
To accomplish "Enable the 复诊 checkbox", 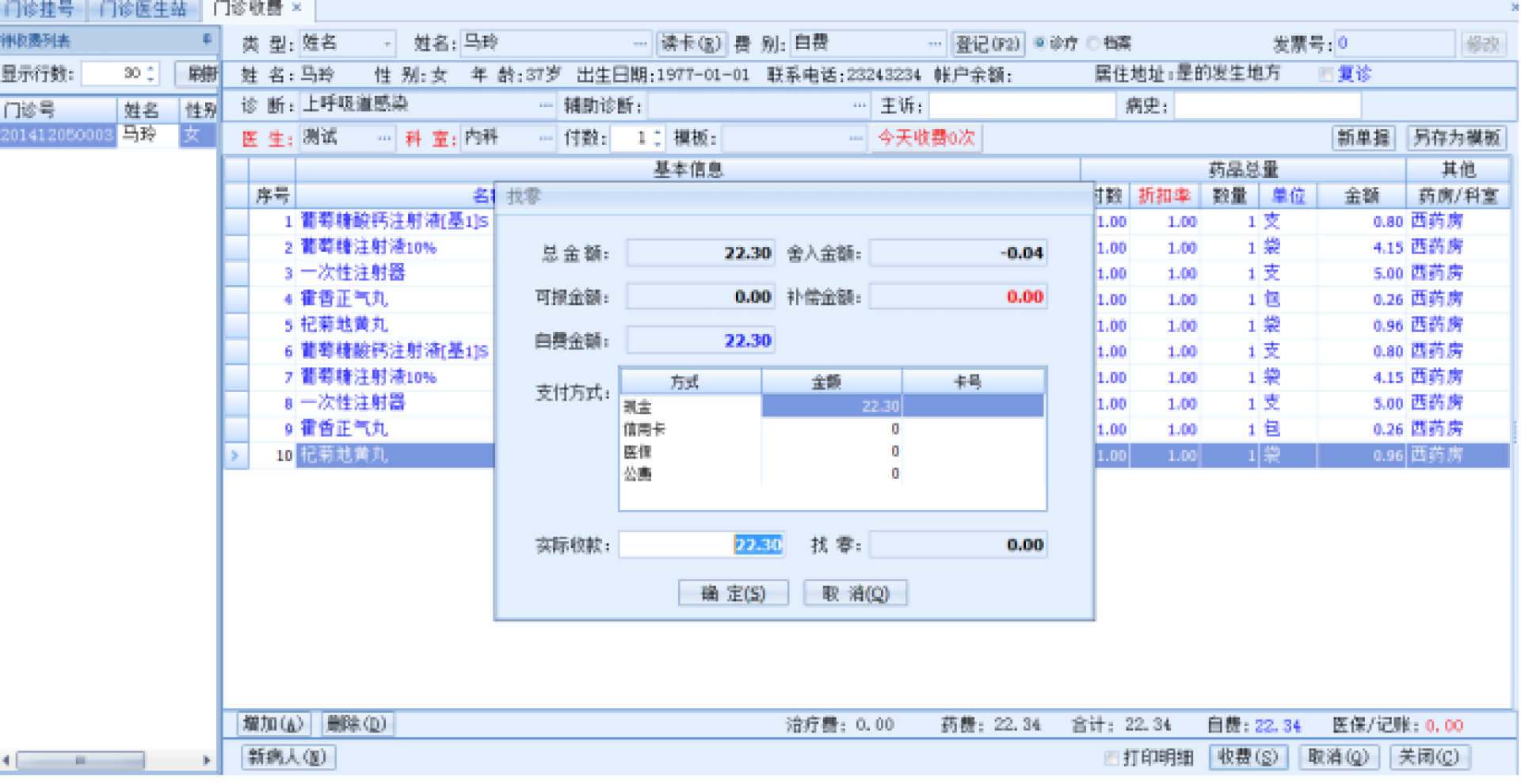I will 1326,74.
